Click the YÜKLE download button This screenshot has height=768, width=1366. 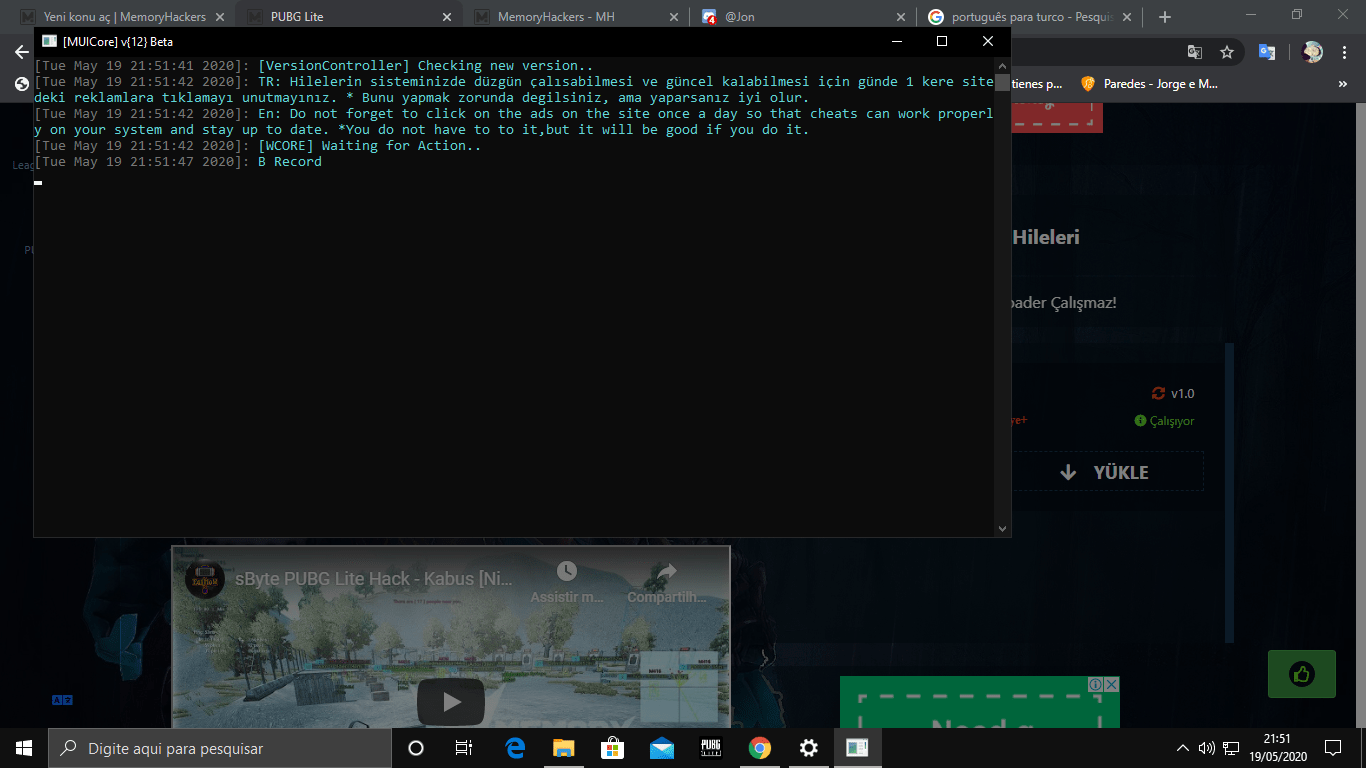(1106, 472)
